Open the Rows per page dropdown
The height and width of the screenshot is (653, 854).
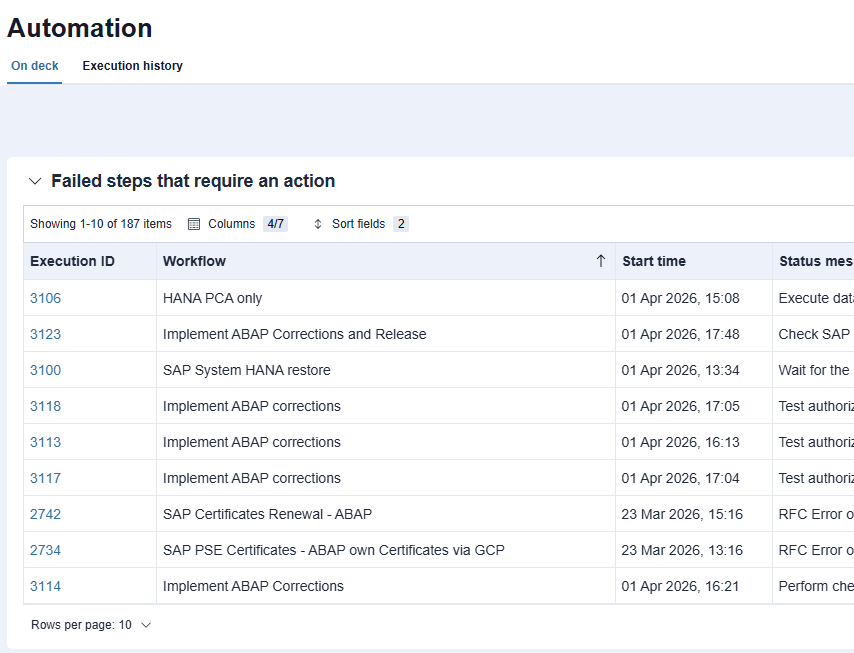(91, 625)
